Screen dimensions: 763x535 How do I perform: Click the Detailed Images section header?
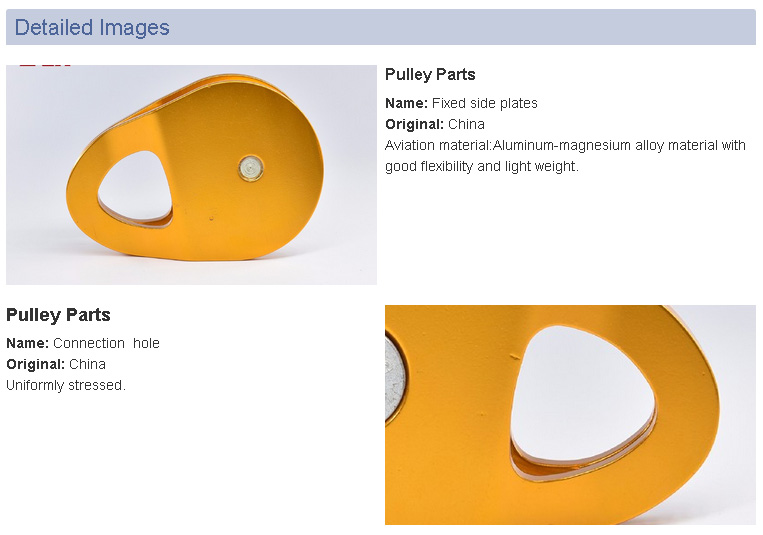click(x=381, y=27)
